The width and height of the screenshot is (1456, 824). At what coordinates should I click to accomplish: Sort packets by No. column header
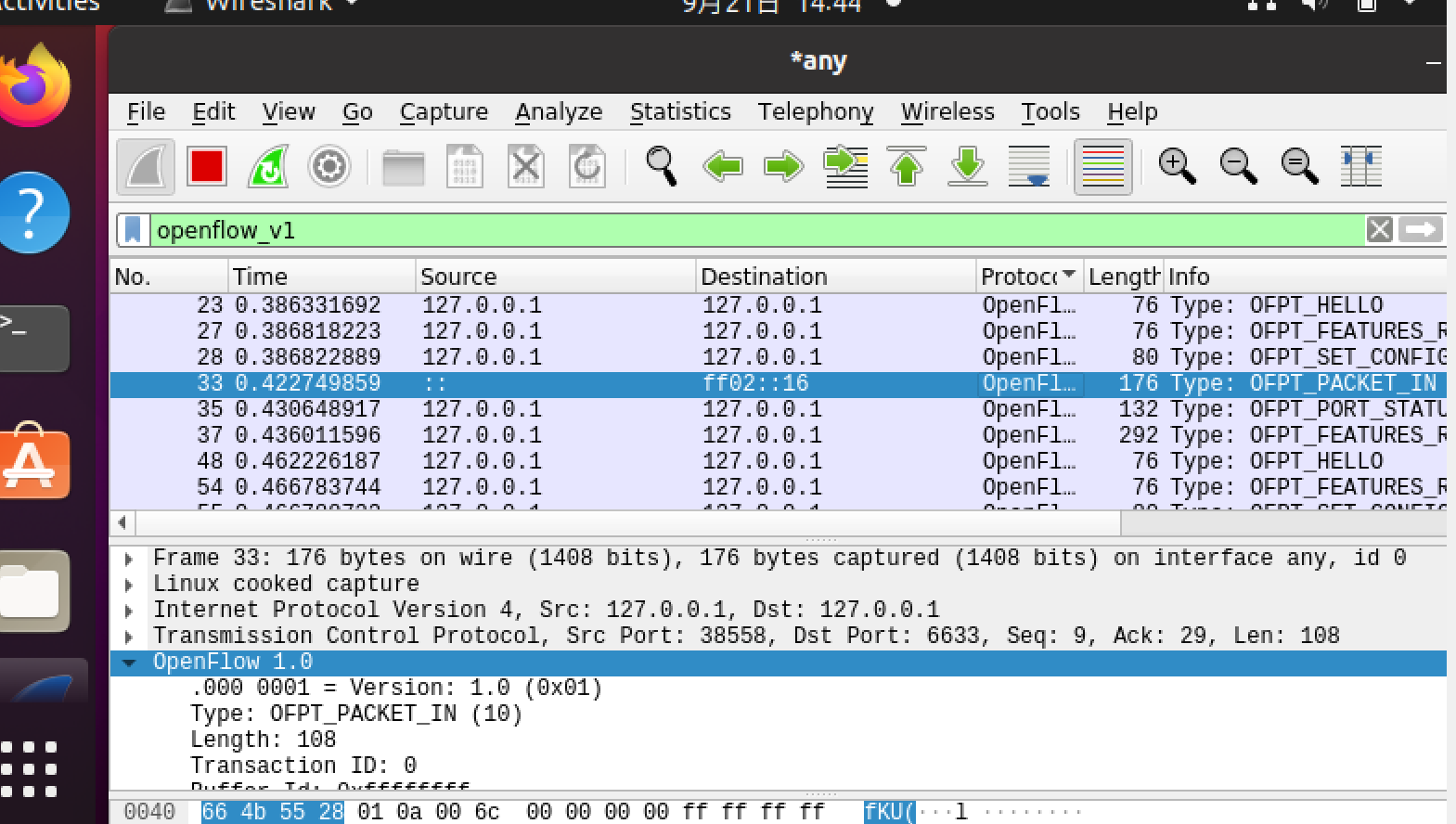(x=169, y=277)
